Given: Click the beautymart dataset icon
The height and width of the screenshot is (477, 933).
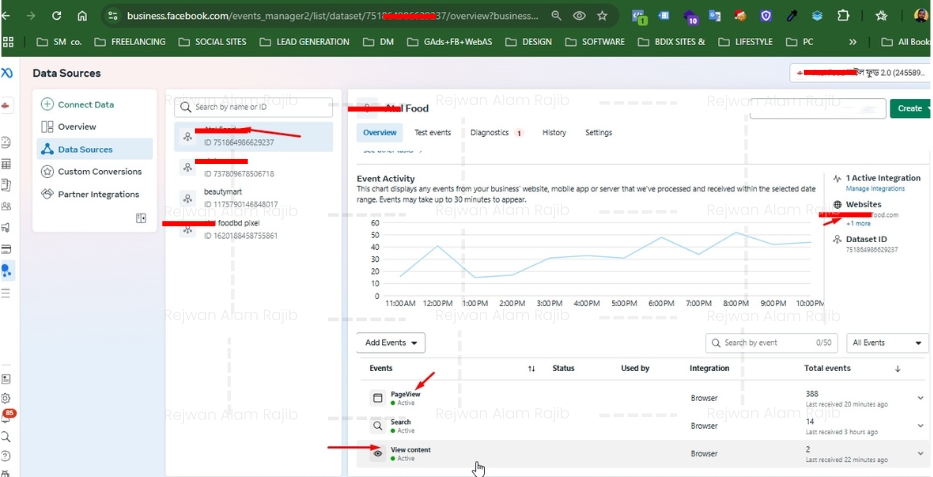Looking at the screenshot, I should click(187, 197).
